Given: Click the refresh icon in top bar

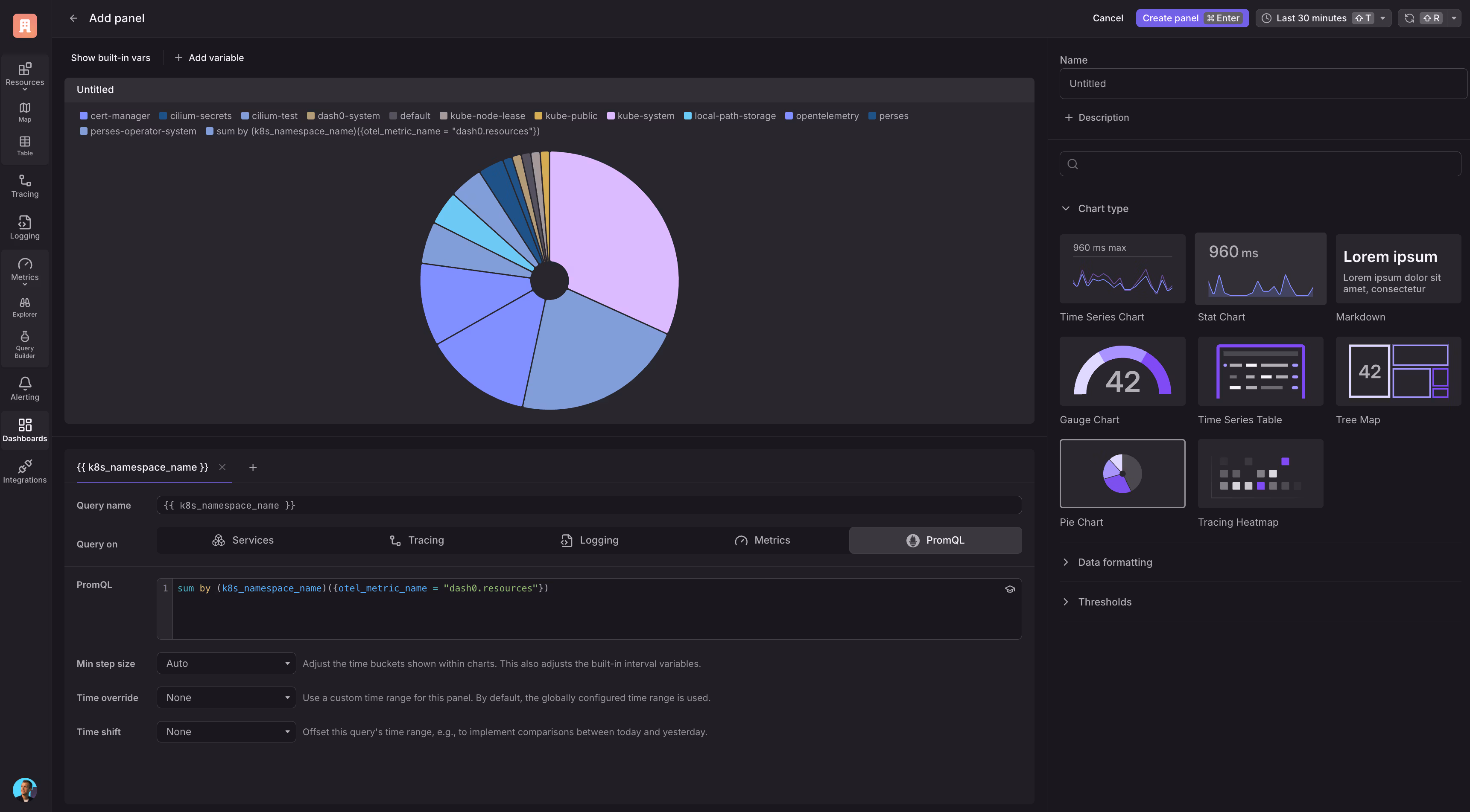Looking at the screenshot, I should (x=1409, y=18).
